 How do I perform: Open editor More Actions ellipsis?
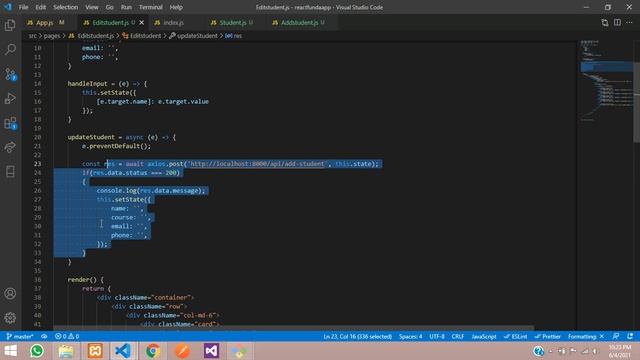click(629, 22)
